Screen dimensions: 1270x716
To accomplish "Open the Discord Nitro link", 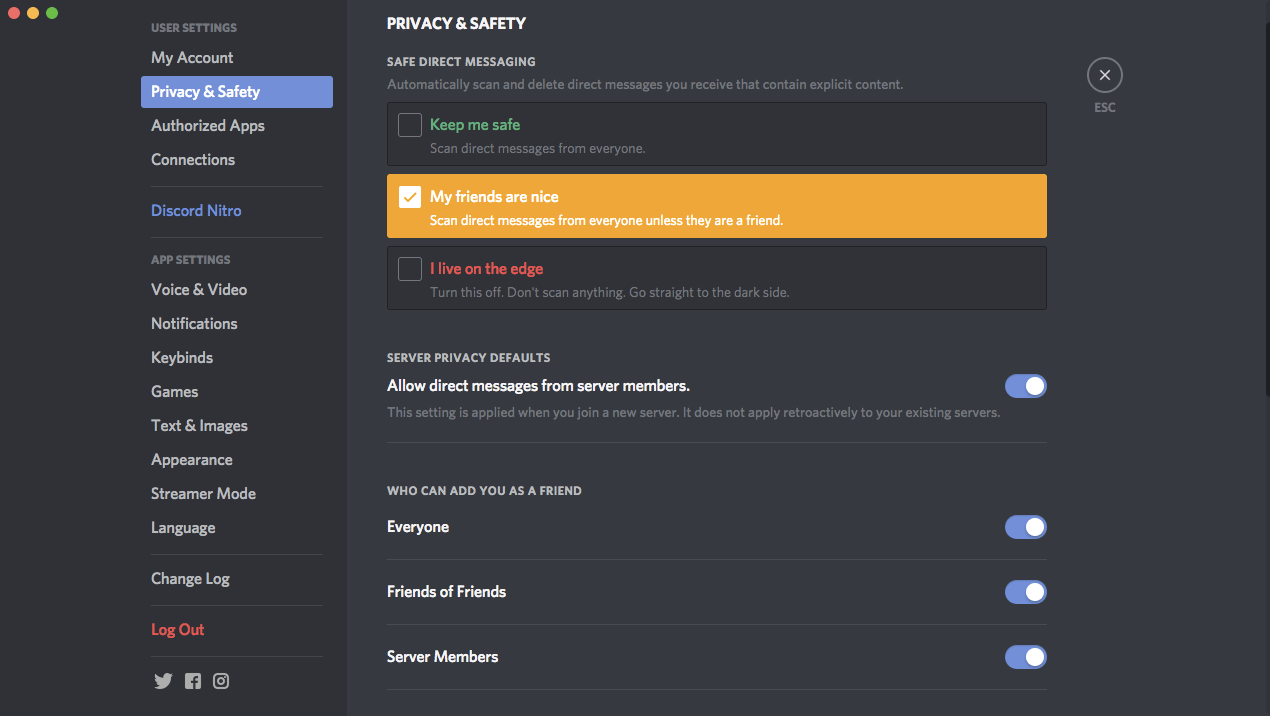I will [x=196, y=211].
